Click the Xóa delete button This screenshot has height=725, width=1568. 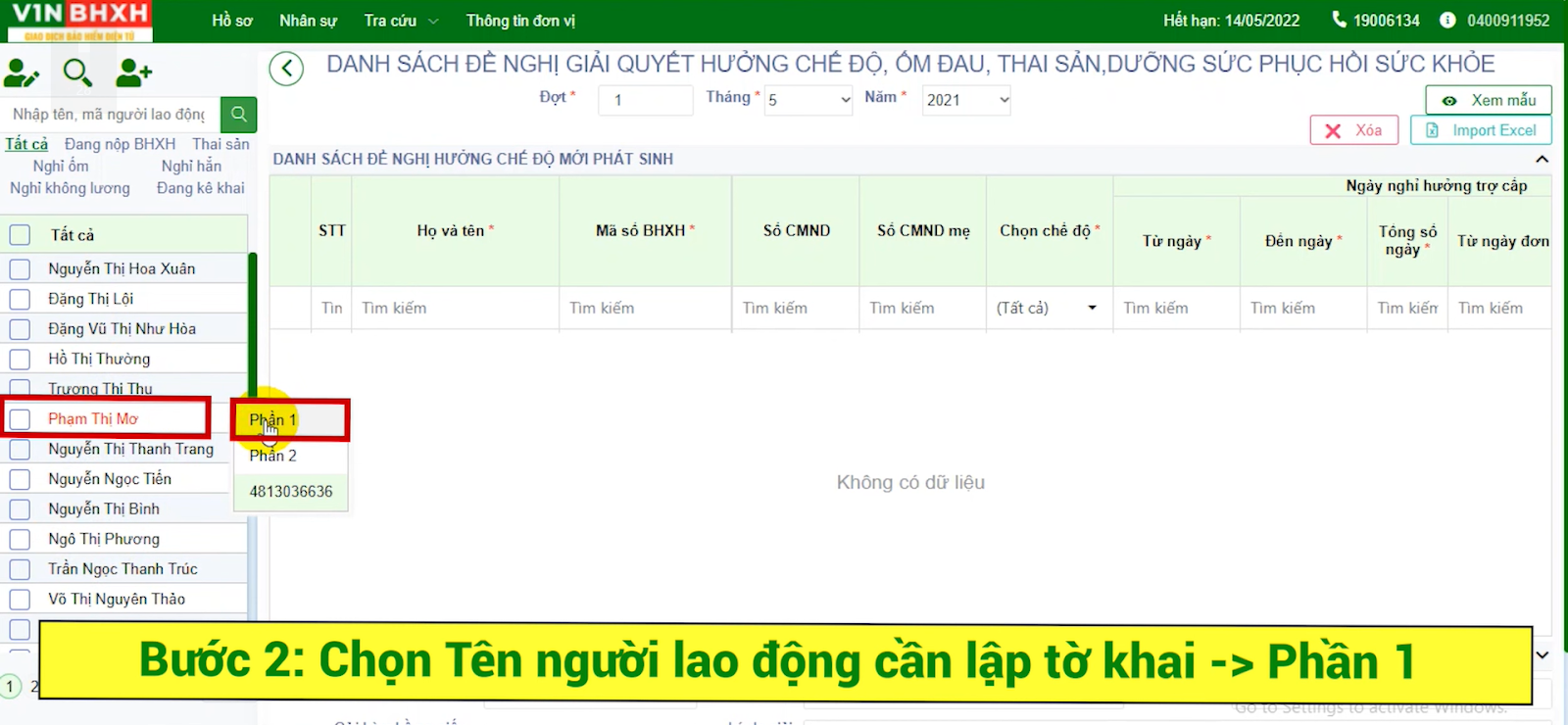pos(1353,130)
